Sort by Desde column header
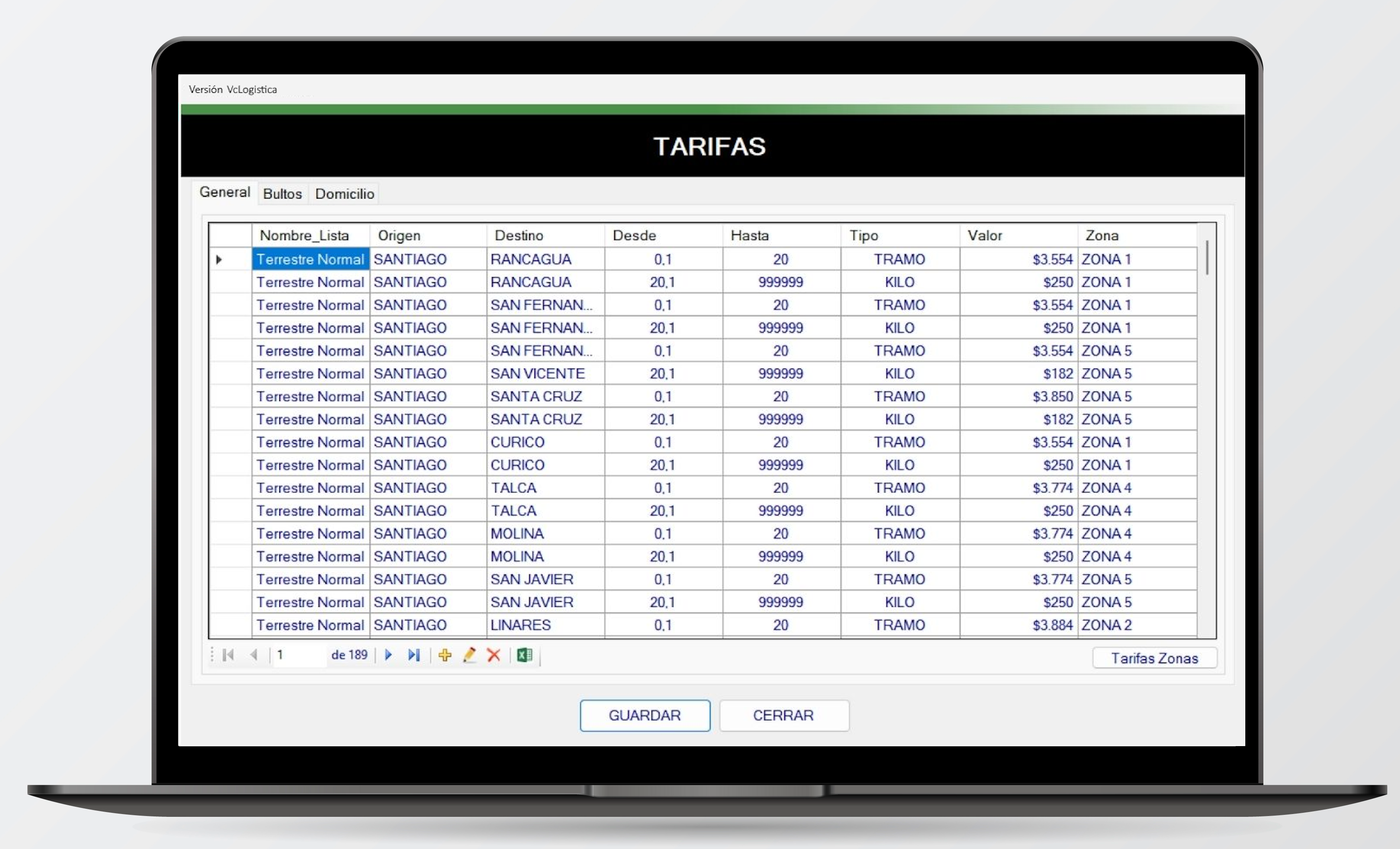Viewport: 1400px width, 849px height. click(664, 235)
